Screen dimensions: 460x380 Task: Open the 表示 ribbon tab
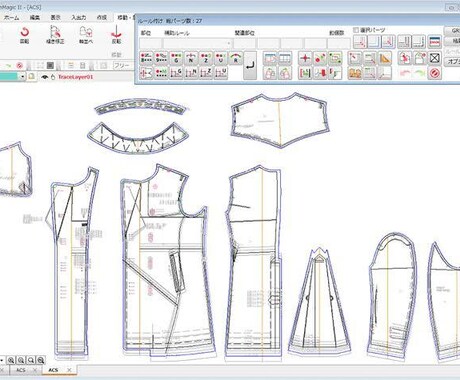55,18
